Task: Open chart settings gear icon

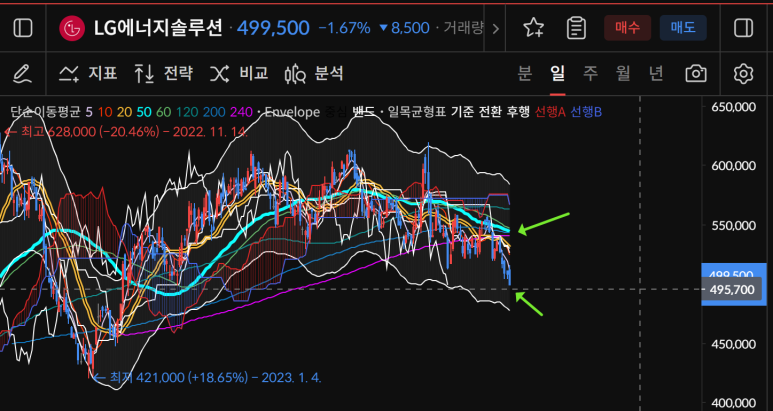Action: [x=743, y=74]
